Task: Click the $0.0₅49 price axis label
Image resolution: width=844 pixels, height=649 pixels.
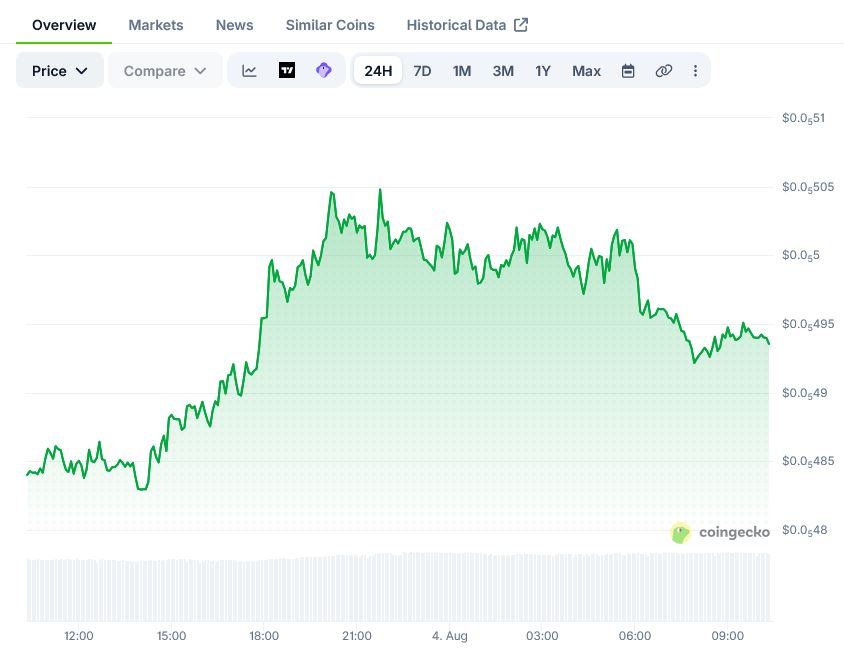Action: click(804, 393)
